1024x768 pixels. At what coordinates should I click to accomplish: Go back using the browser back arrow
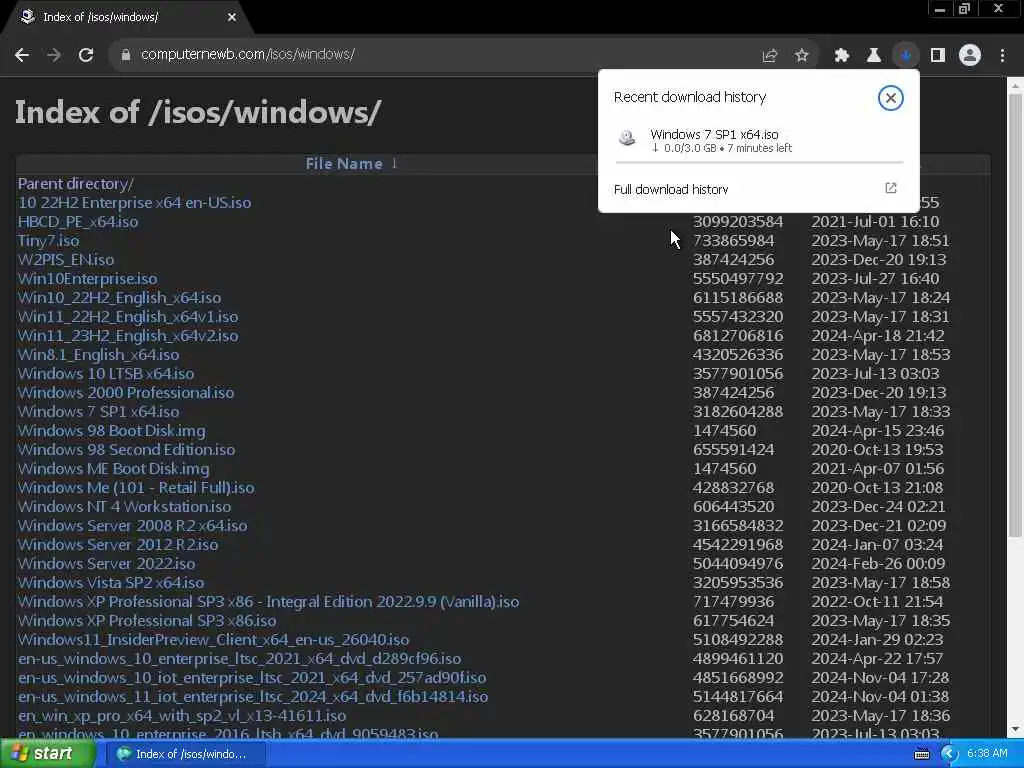click(22, 56)
